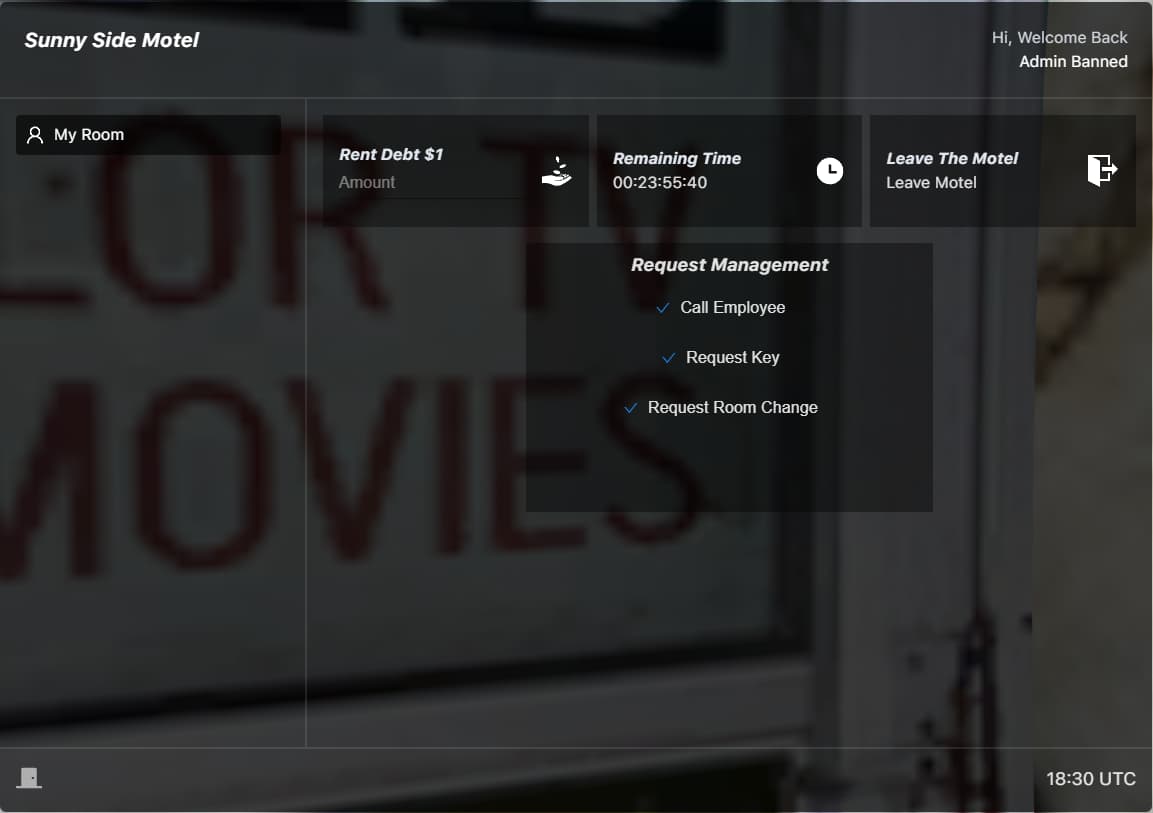
Task: Click the Remaining Time clock icon
Action: point(829,171)
